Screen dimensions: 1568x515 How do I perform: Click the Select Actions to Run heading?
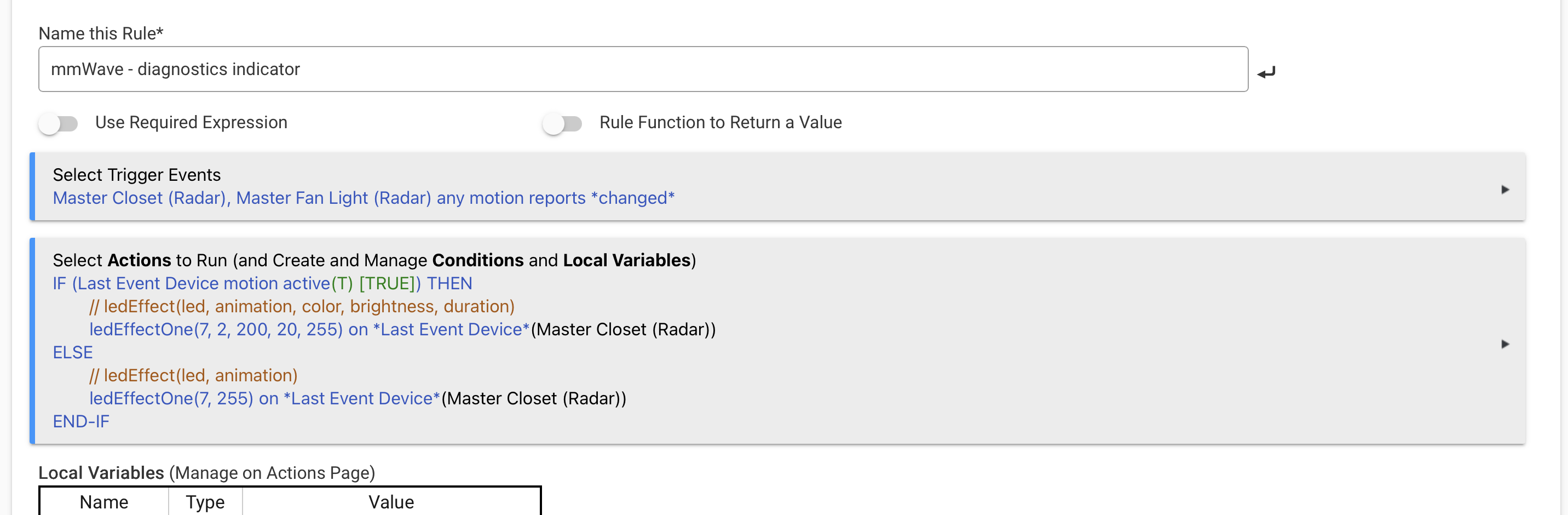374,260
